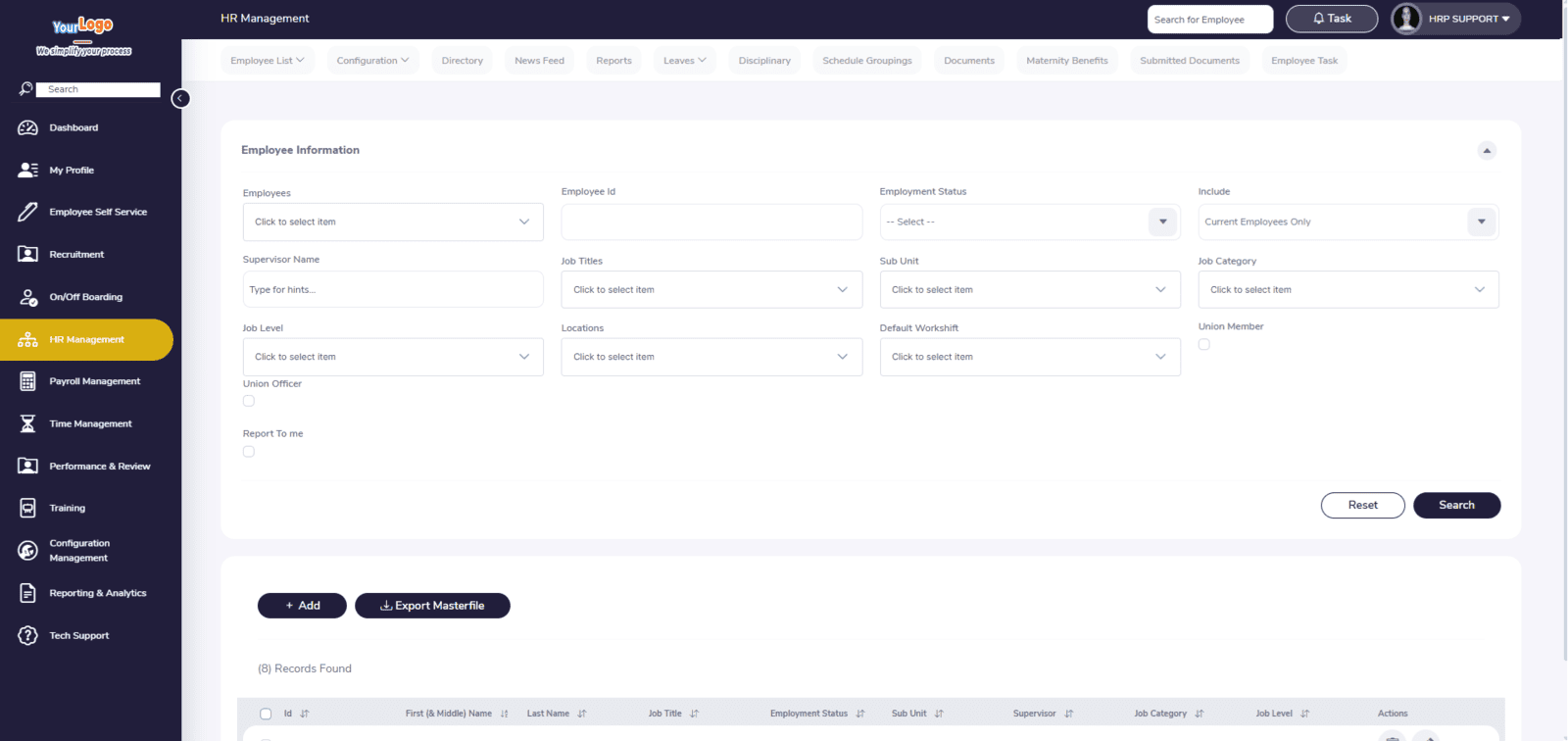This screenshot has width=1568, height=741.
Task: Go to the Reports tab
Action: 614,61
